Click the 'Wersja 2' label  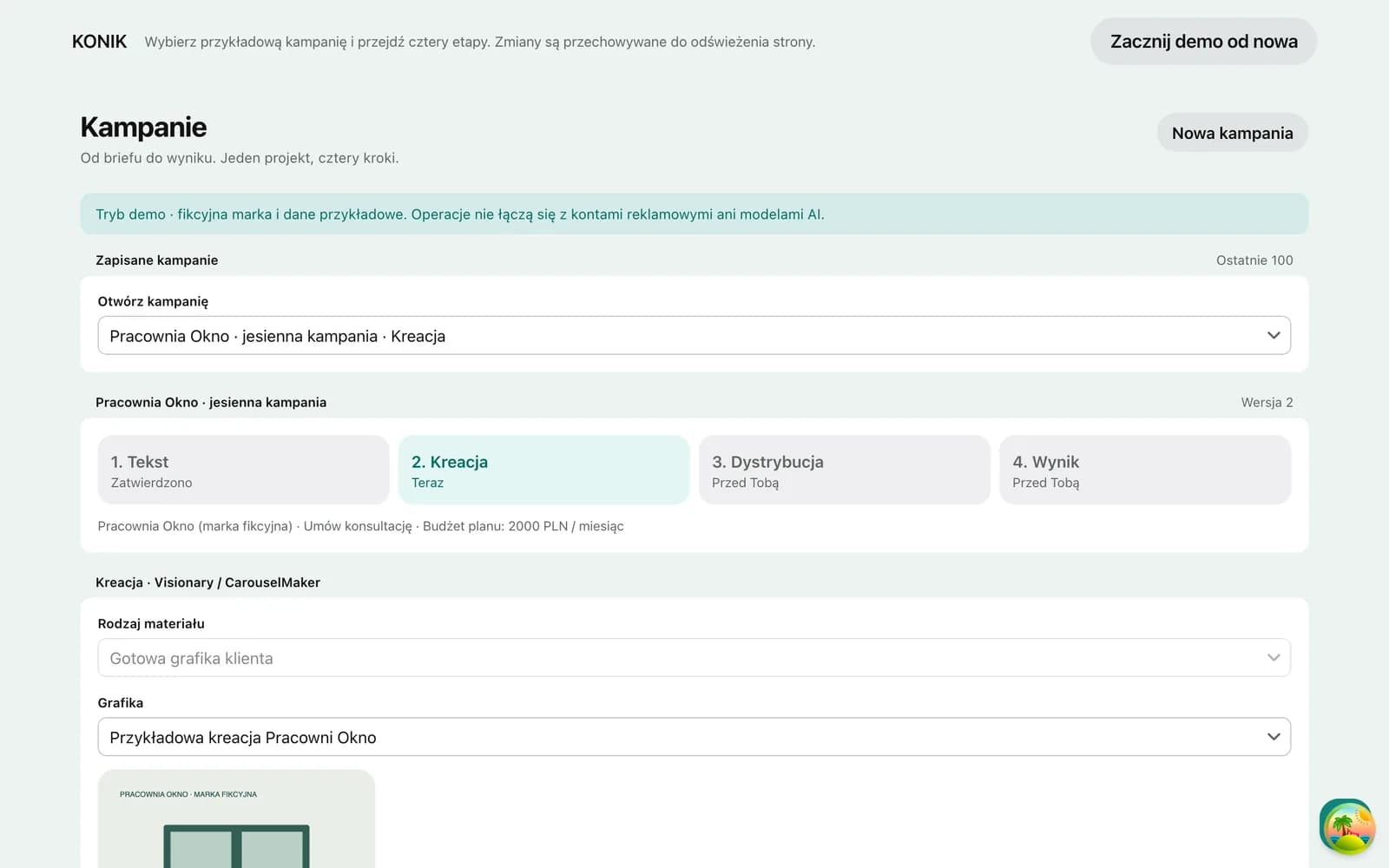[1267, 403]
